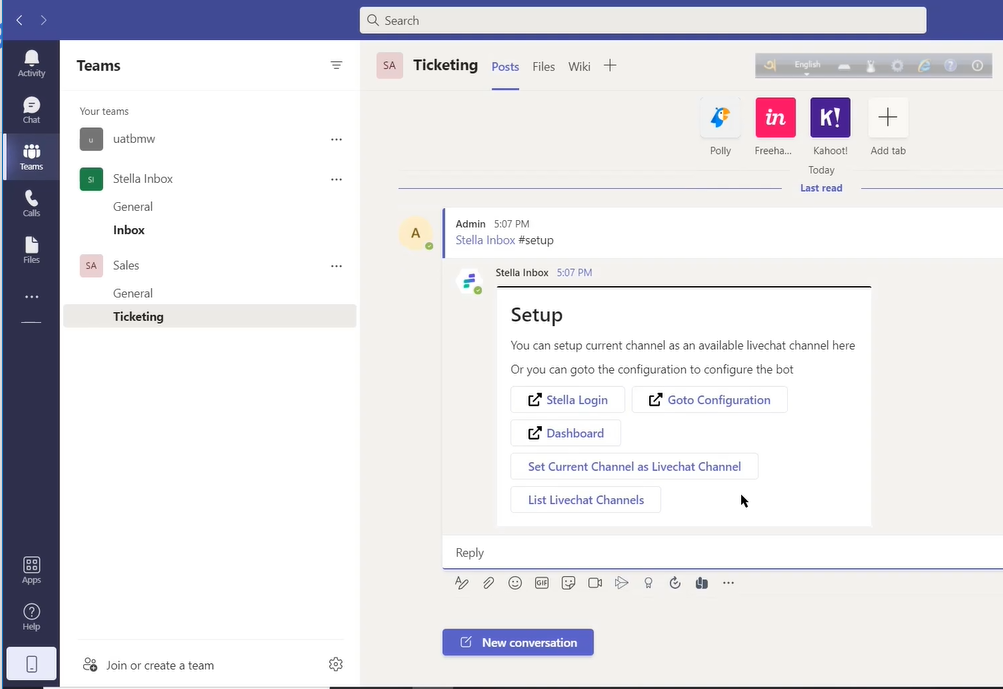Click Set Current Channel as Livechat Channel
The image size is (1003, 689).
[634, 466]
